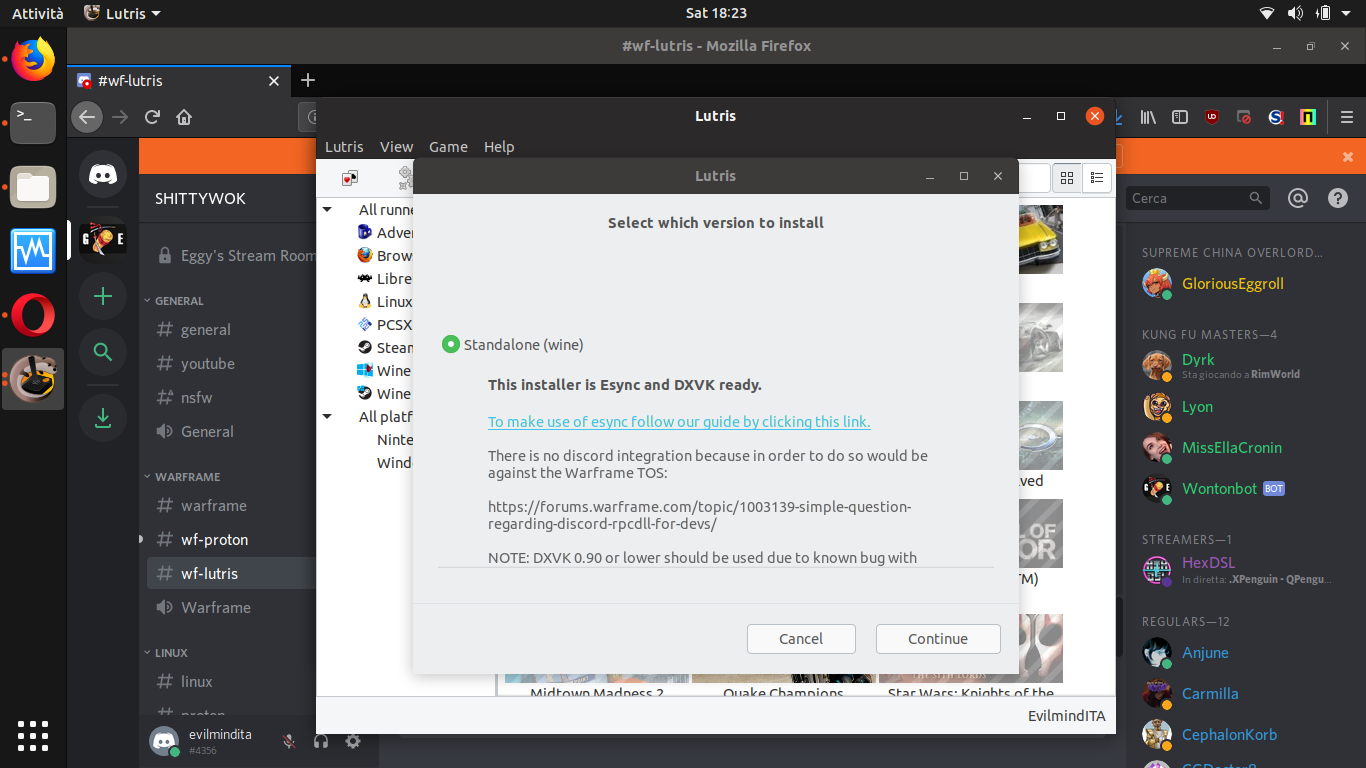
Task: Click the Cerca search field in Discord
Action: (1198, 198)
